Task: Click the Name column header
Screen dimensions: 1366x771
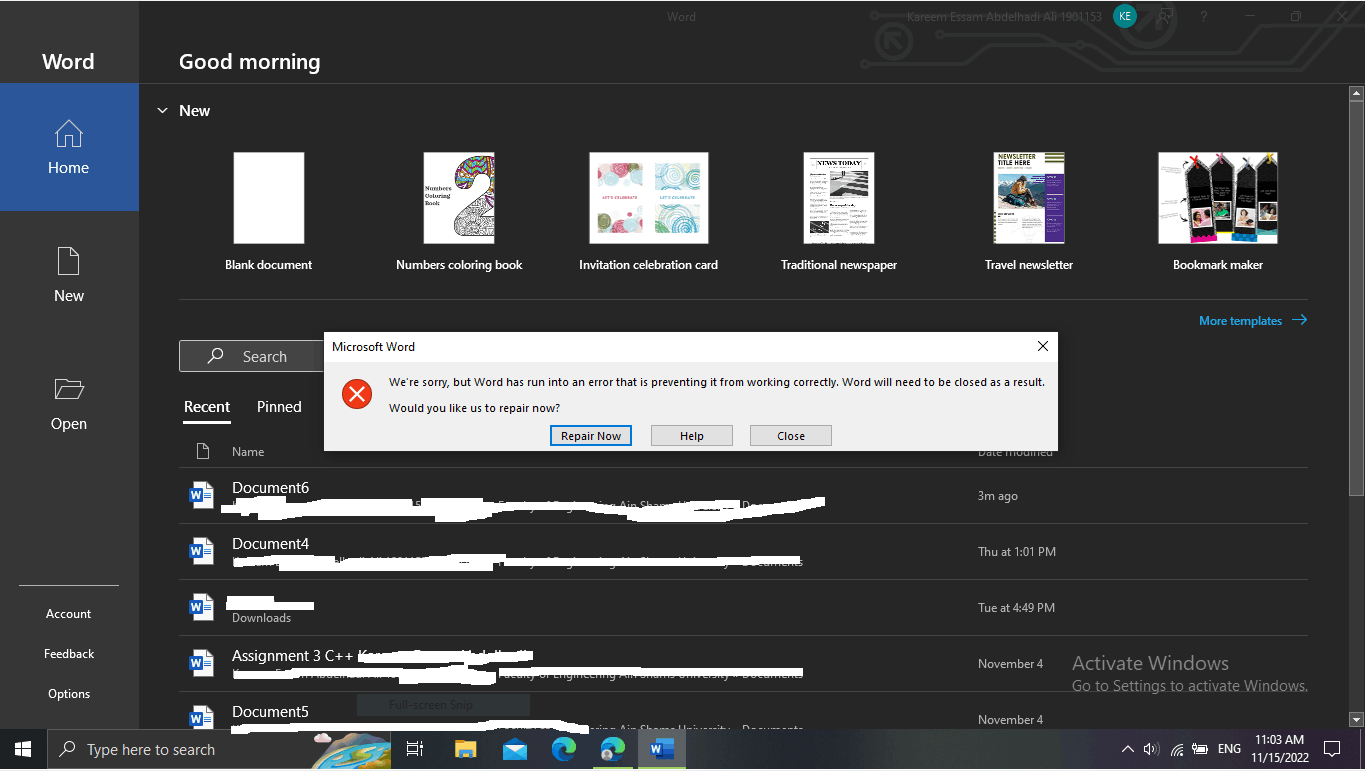Action: tap(248, 452)
